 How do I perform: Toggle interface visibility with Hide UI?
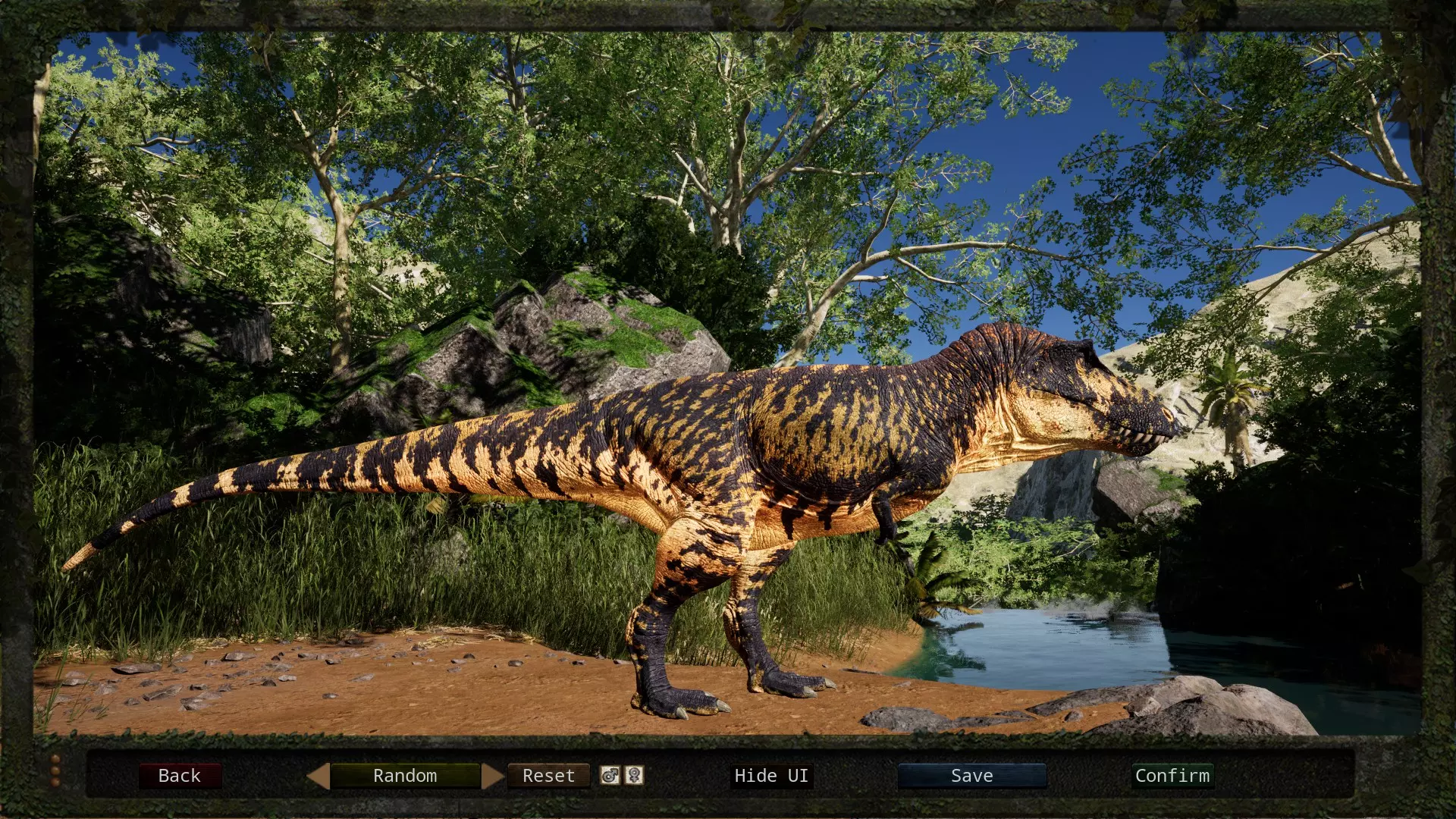(771, 776)
